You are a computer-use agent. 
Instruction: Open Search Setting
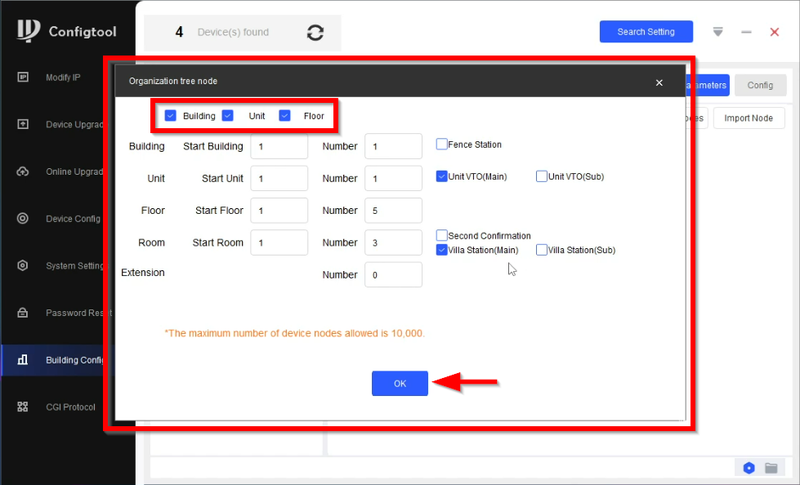(646, 32)
